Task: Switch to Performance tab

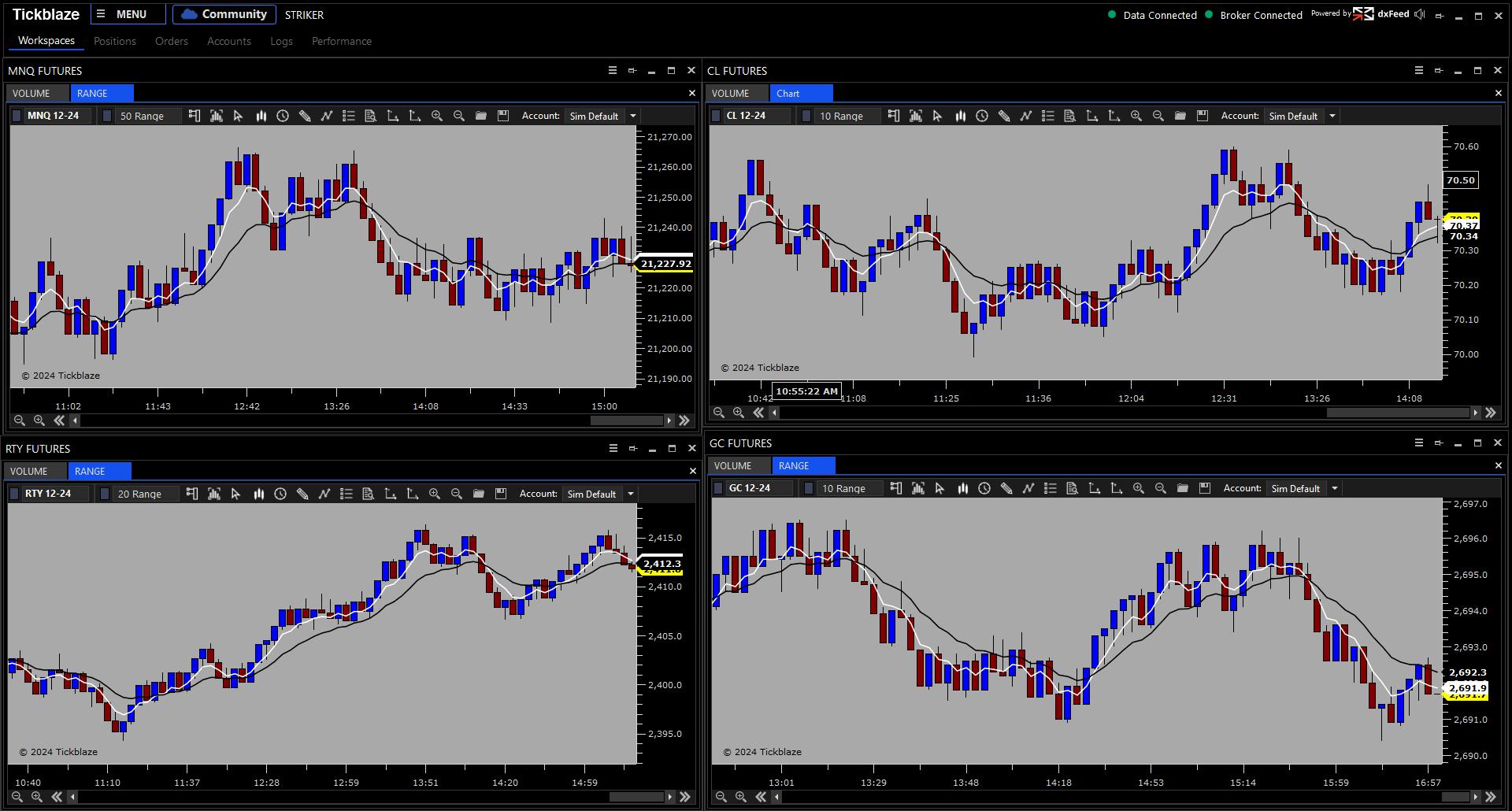Action: pyautogui.click(x=342, y=41)
